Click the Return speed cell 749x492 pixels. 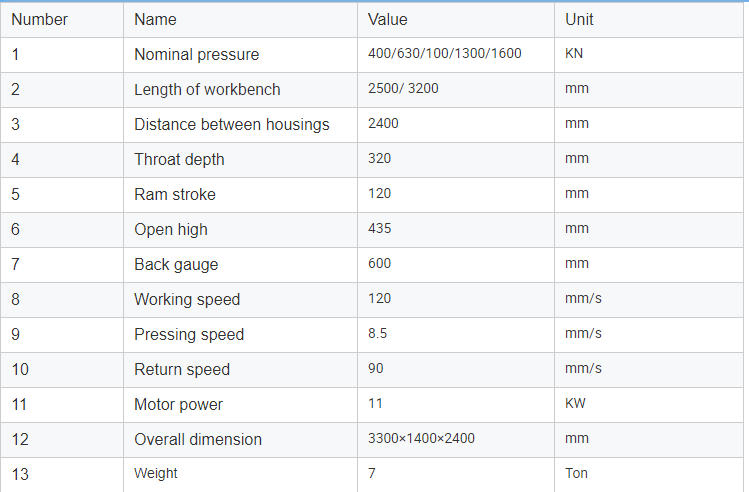click(x=182, y=370)
